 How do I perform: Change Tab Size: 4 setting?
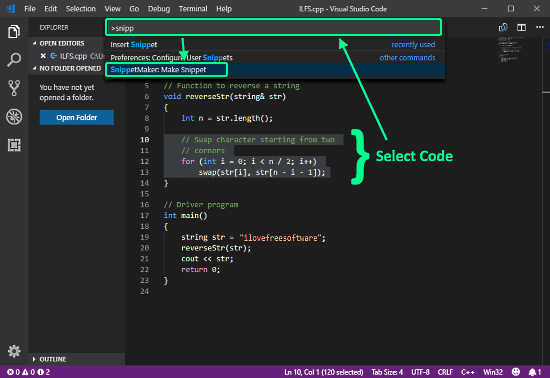point(387,372)
